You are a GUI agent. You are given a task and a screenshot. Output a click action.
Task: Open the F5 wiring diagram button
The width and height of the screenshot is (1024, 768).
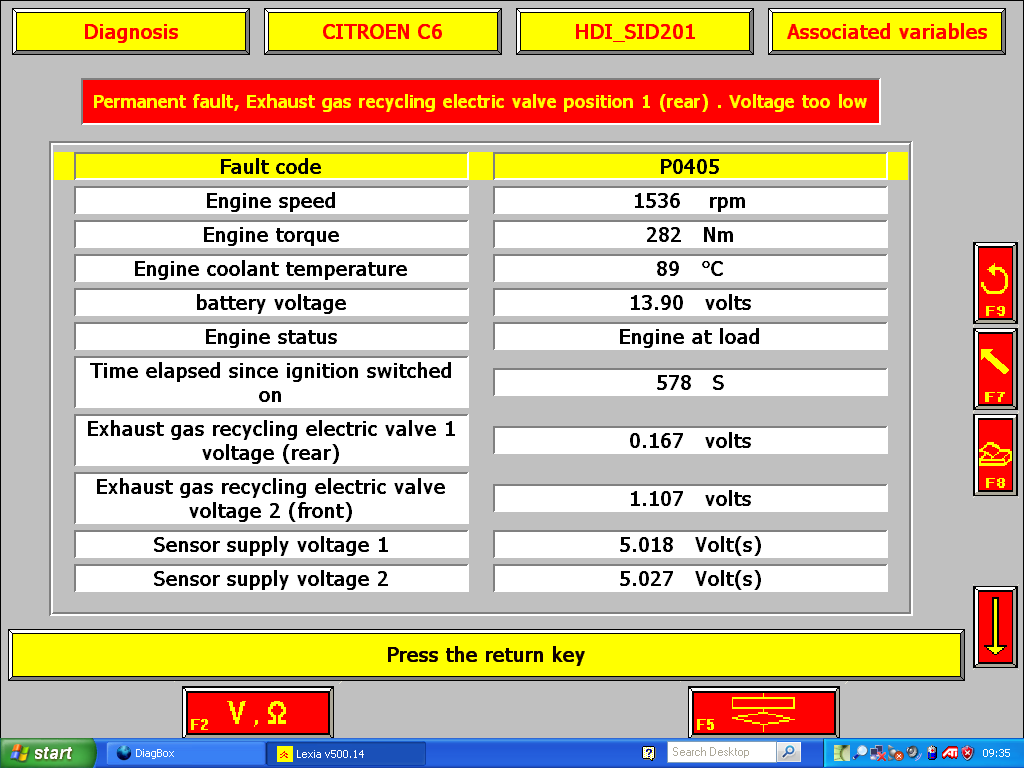[x=763, y=712]
